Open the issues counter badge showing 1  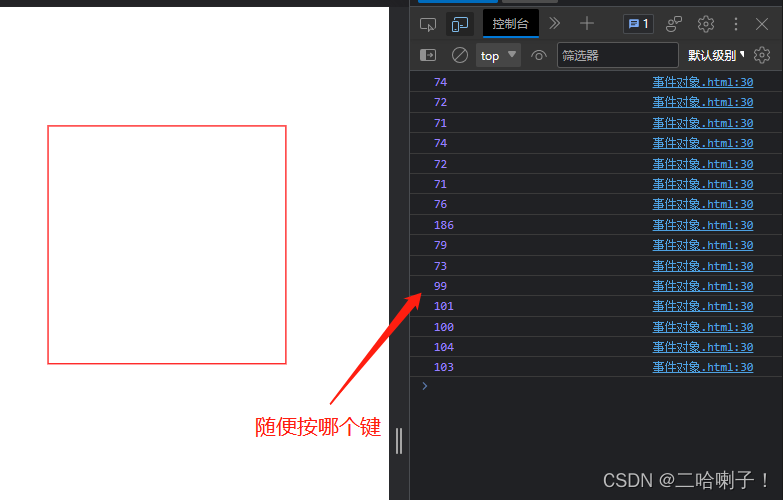pyautogui.click(x=638, y=24)
